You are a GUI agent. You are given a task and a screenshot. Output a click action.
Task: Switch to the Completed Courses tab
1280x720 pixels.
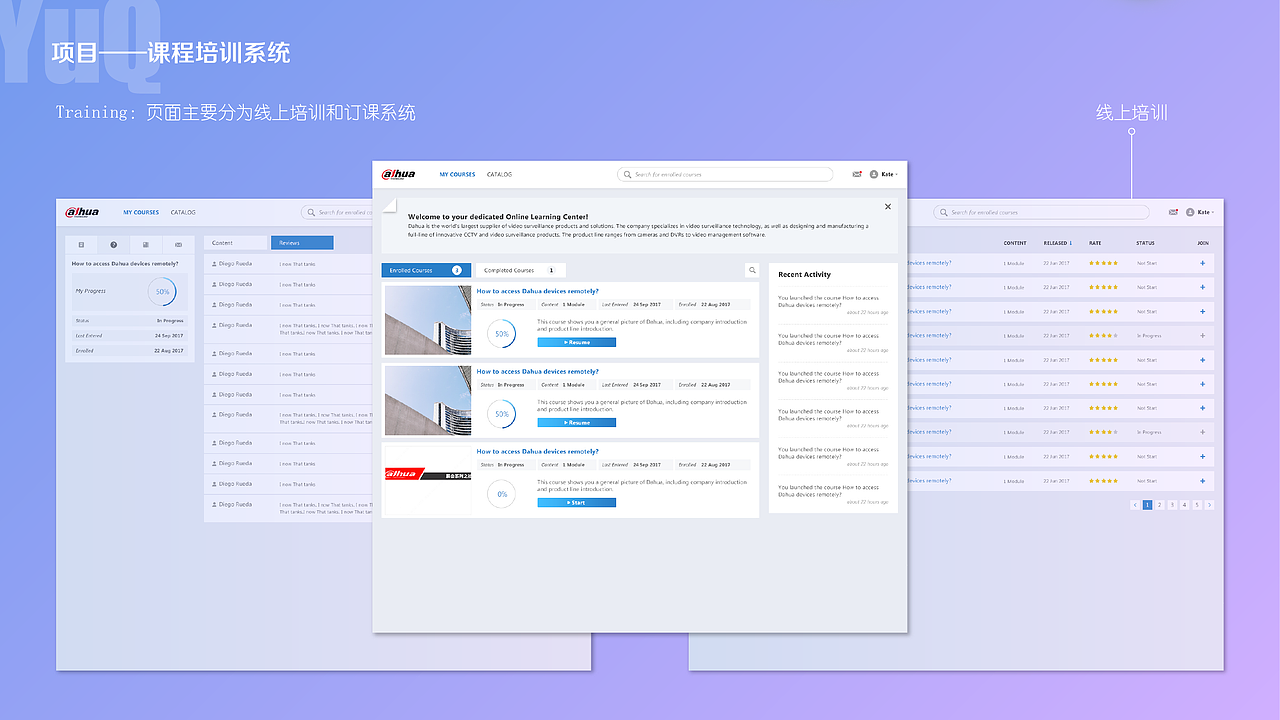coord(520,270)
